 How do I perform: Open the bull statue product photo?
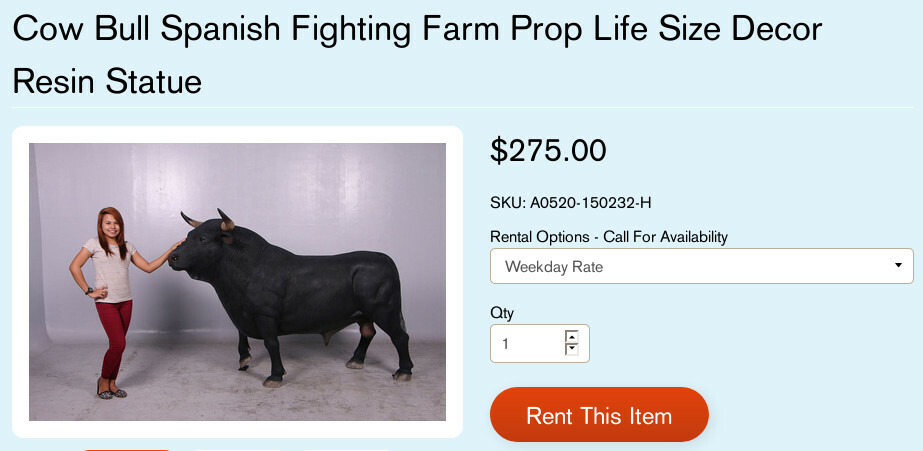coord(237,282)
